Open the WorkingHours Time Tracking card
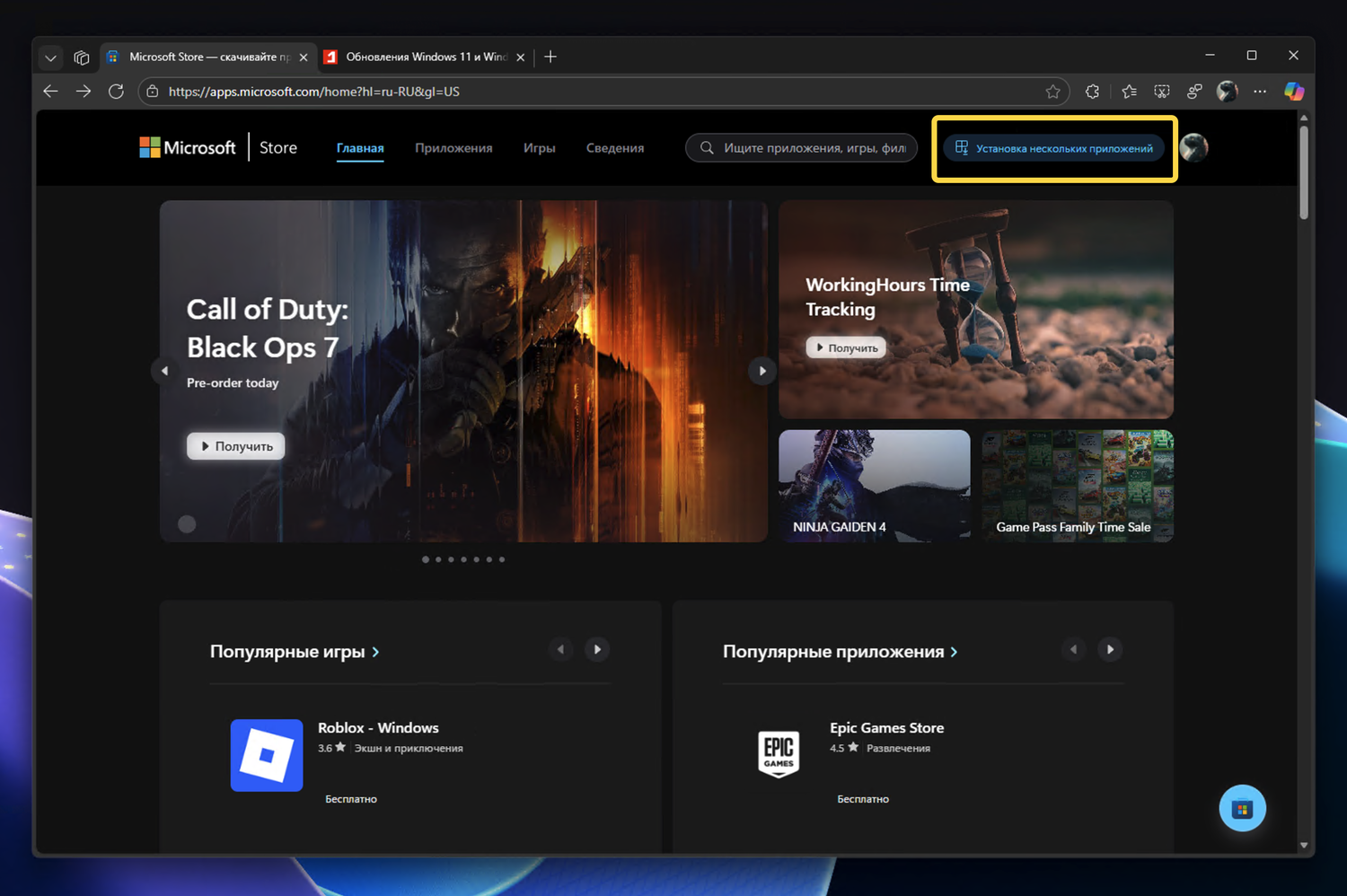This screenshot has width=1347, height=896. point(976,310)
